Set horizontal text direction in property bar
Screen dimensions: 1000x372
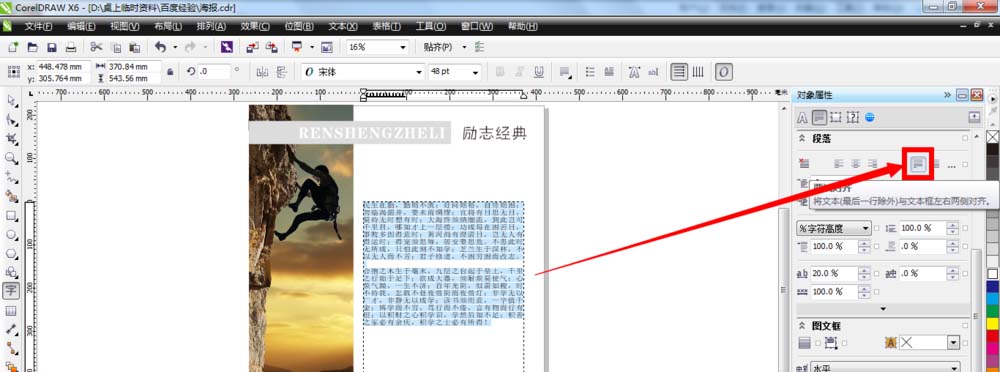[679, 72]
